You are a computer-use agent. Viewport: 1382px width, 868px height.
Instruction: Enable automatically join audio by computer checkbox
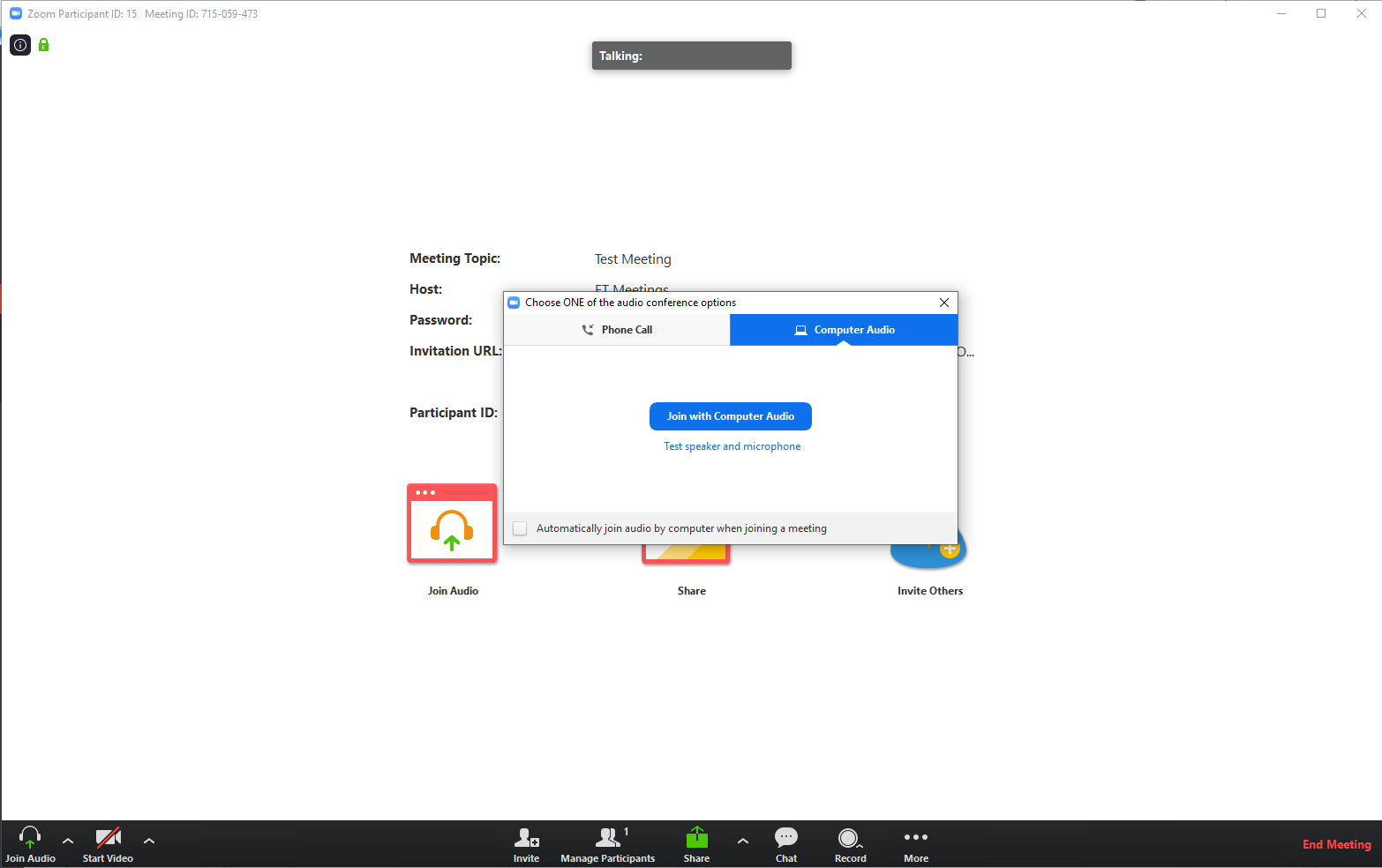pyautogui.click(x=520, y=528)
